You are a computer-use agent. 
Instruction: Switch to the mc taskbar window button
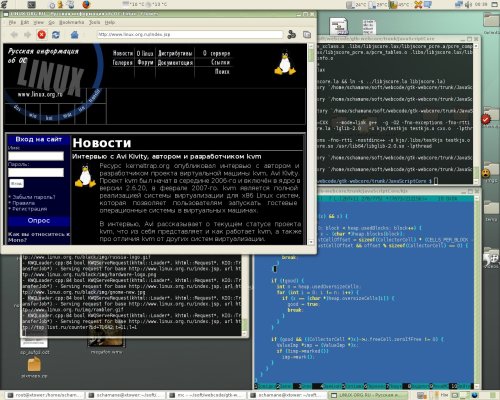[x=206, y=395]
